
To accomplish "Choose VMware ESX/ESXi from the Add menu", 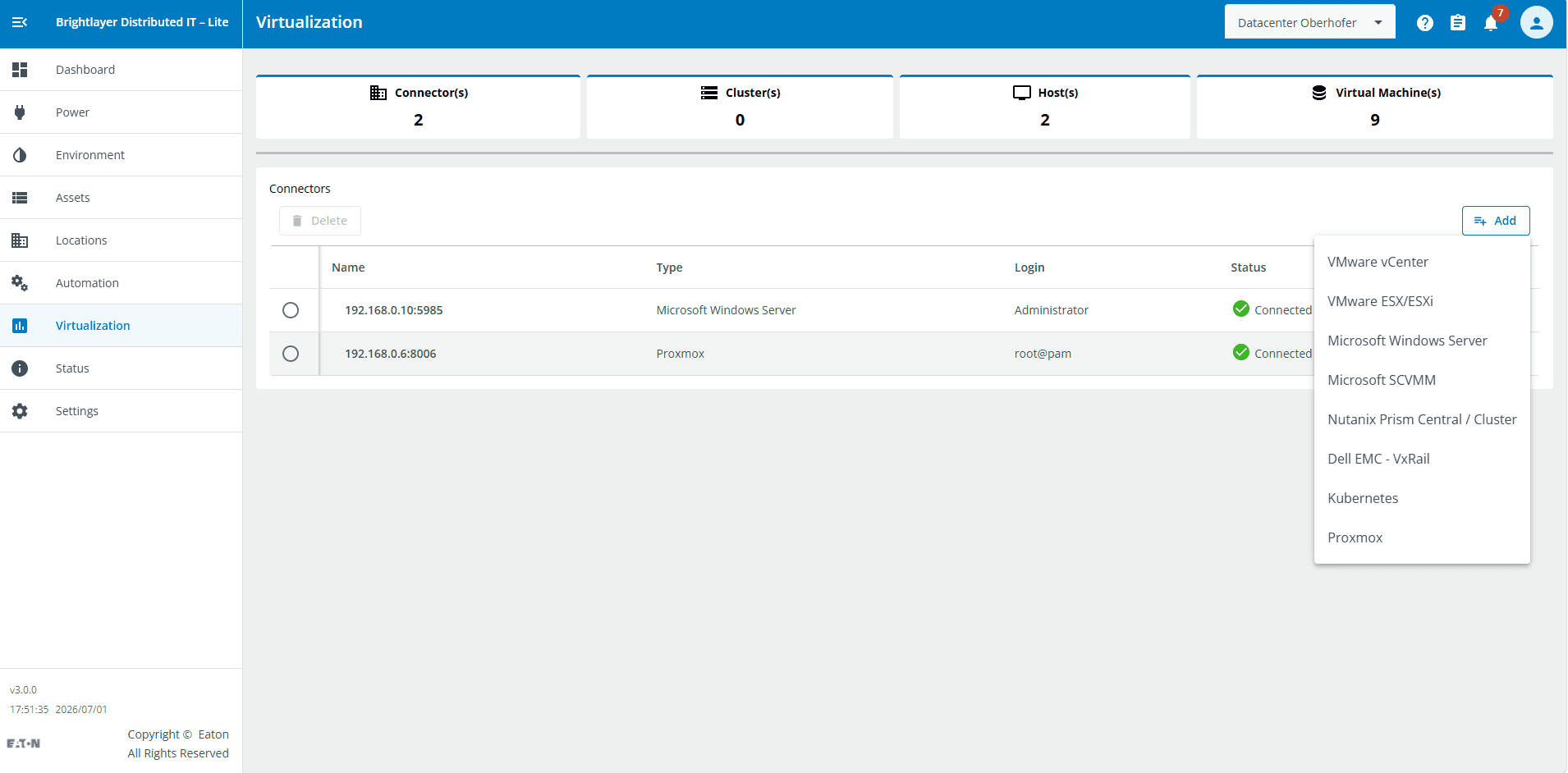I will point(1422,301).
